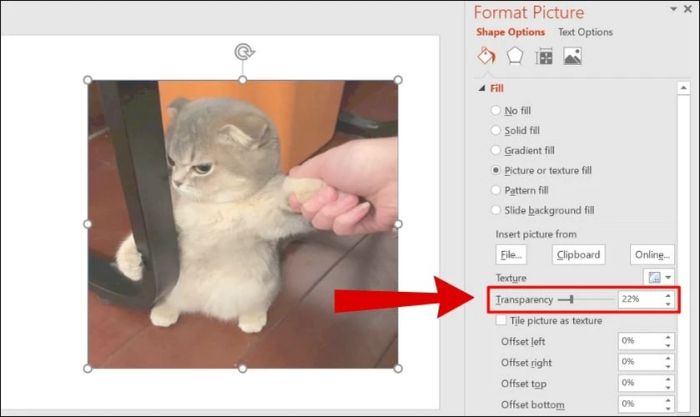
Task: Open the Texture dropdown
Action: (x=659, y=277)
